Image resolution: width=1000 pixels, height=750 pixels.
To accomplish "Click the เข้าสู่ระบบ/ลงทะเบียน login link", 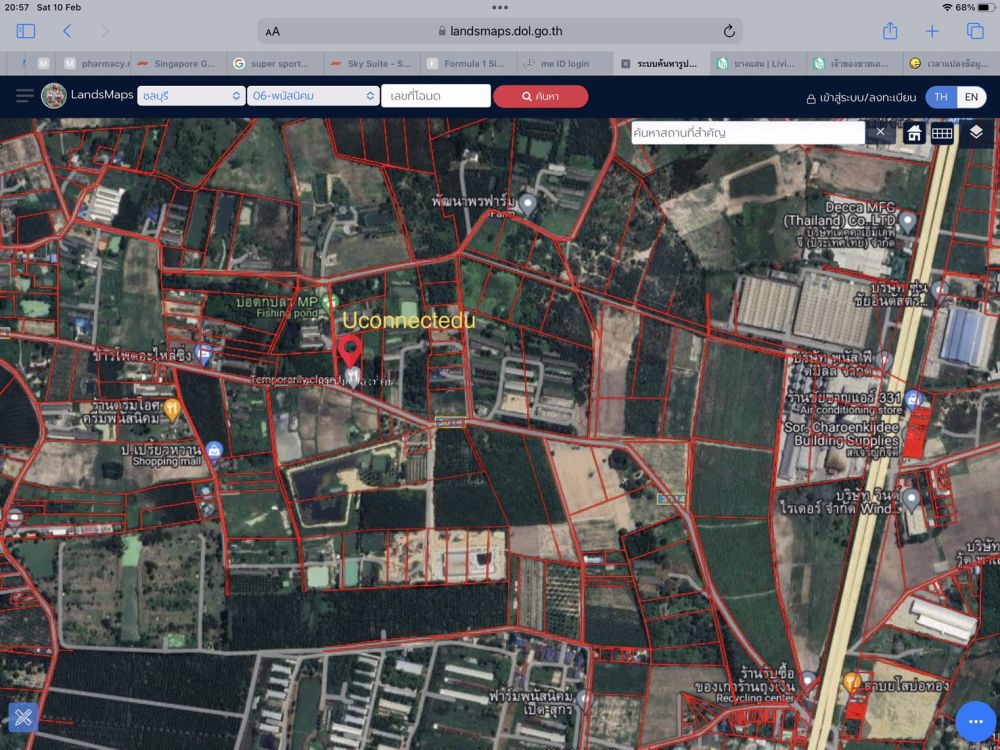I will [861, 98].
